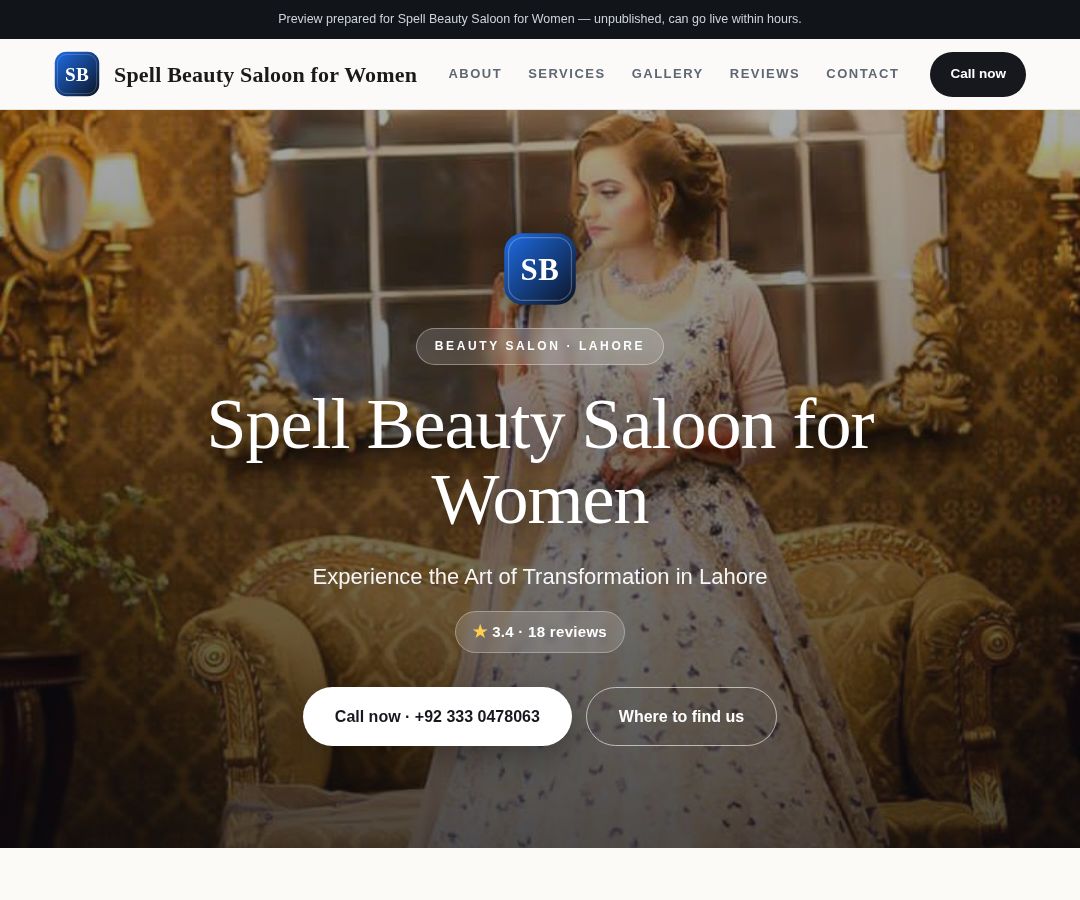Open the Gallery nav item
1080x900 pixels.
coord(667,74)
